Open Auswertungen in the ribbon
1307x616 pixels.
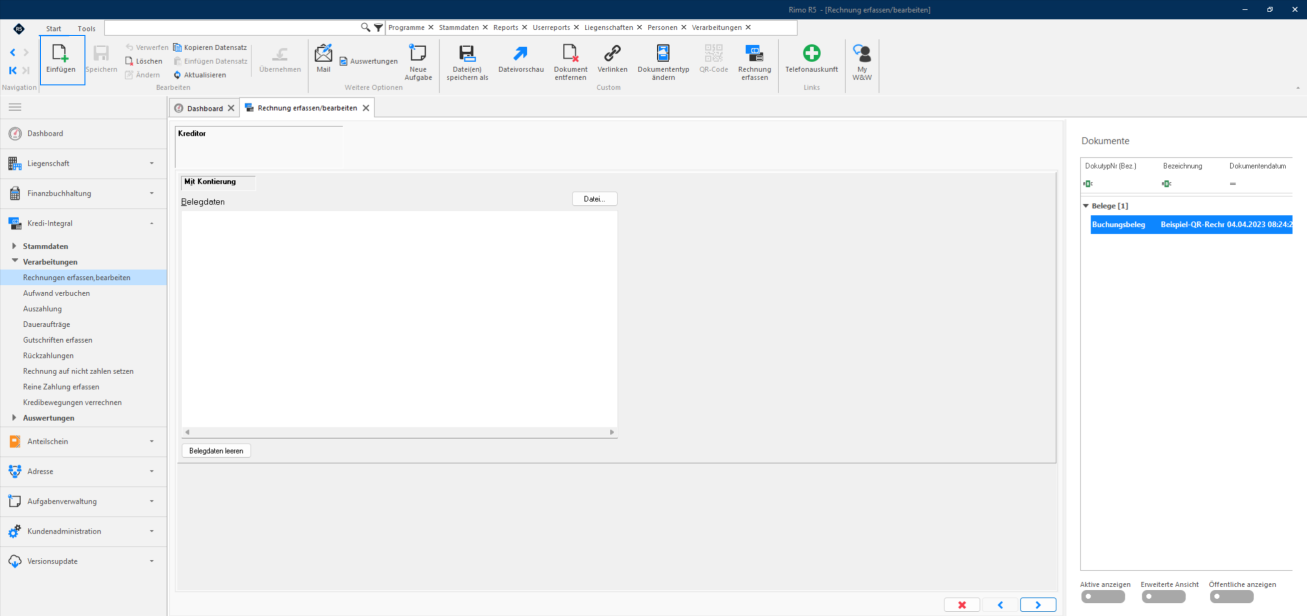point(367,61)
